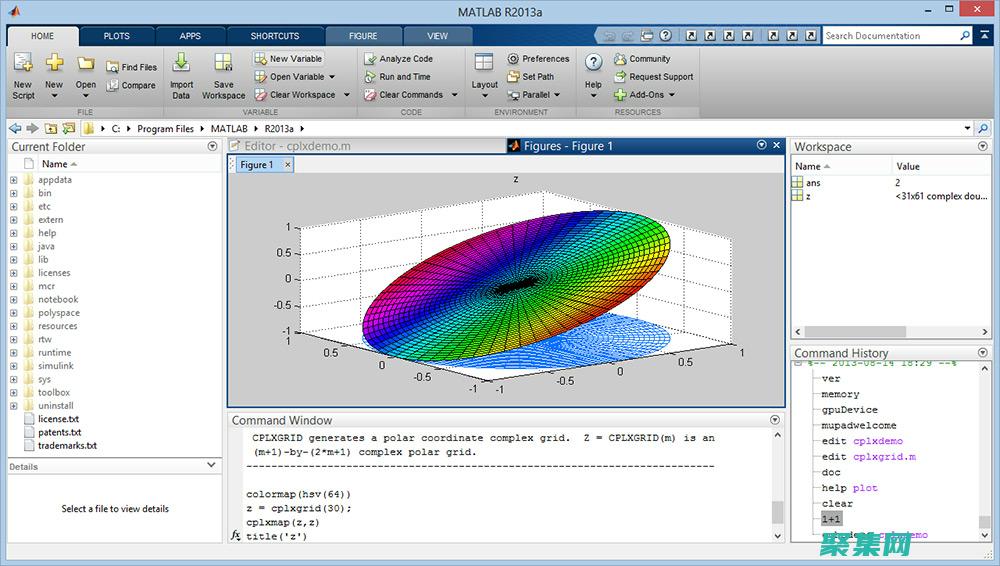This screenshot has height=566, width=1000.
Task: Click the Search Documentation field
Action: 890,36
